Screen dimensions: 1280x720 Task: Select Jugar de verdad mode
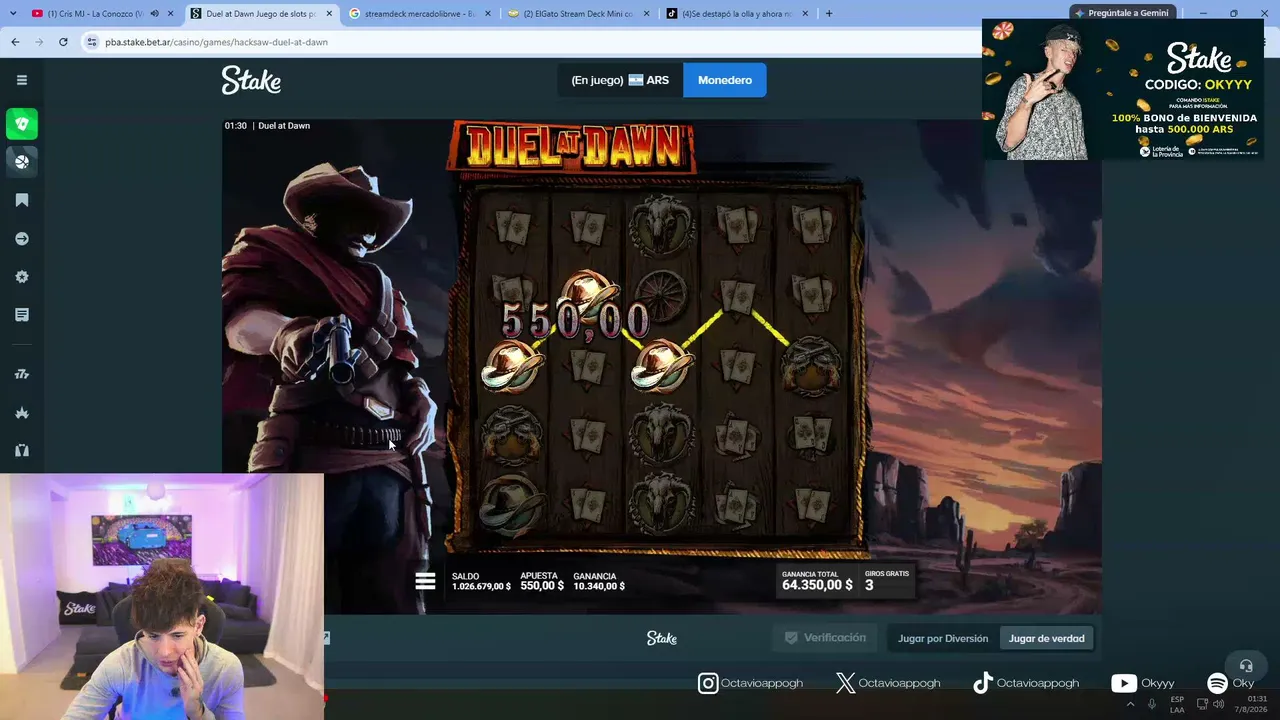(x=1046, y=638)
